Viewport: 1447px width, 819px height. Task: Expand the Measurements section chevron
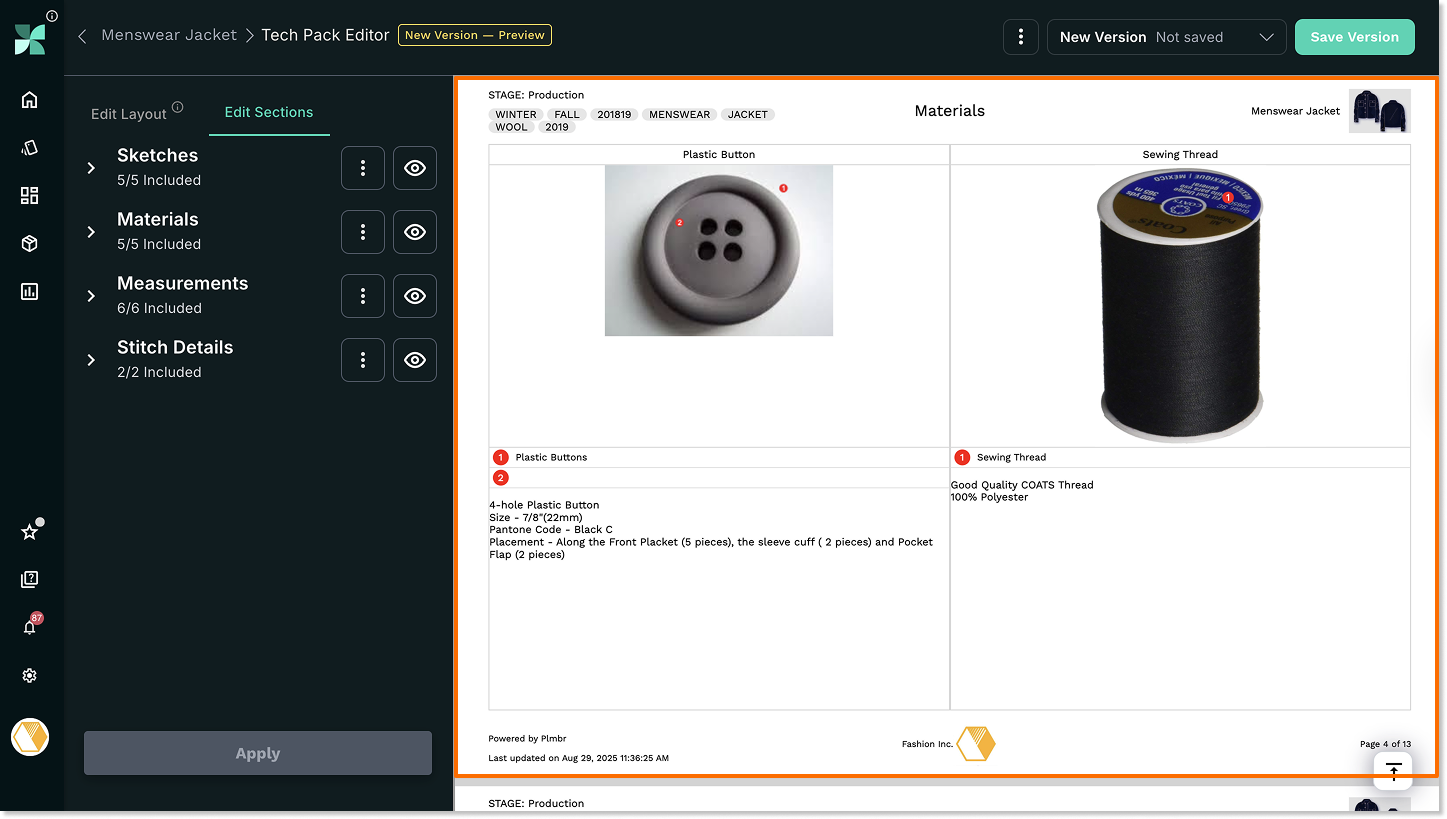(91, 296)
